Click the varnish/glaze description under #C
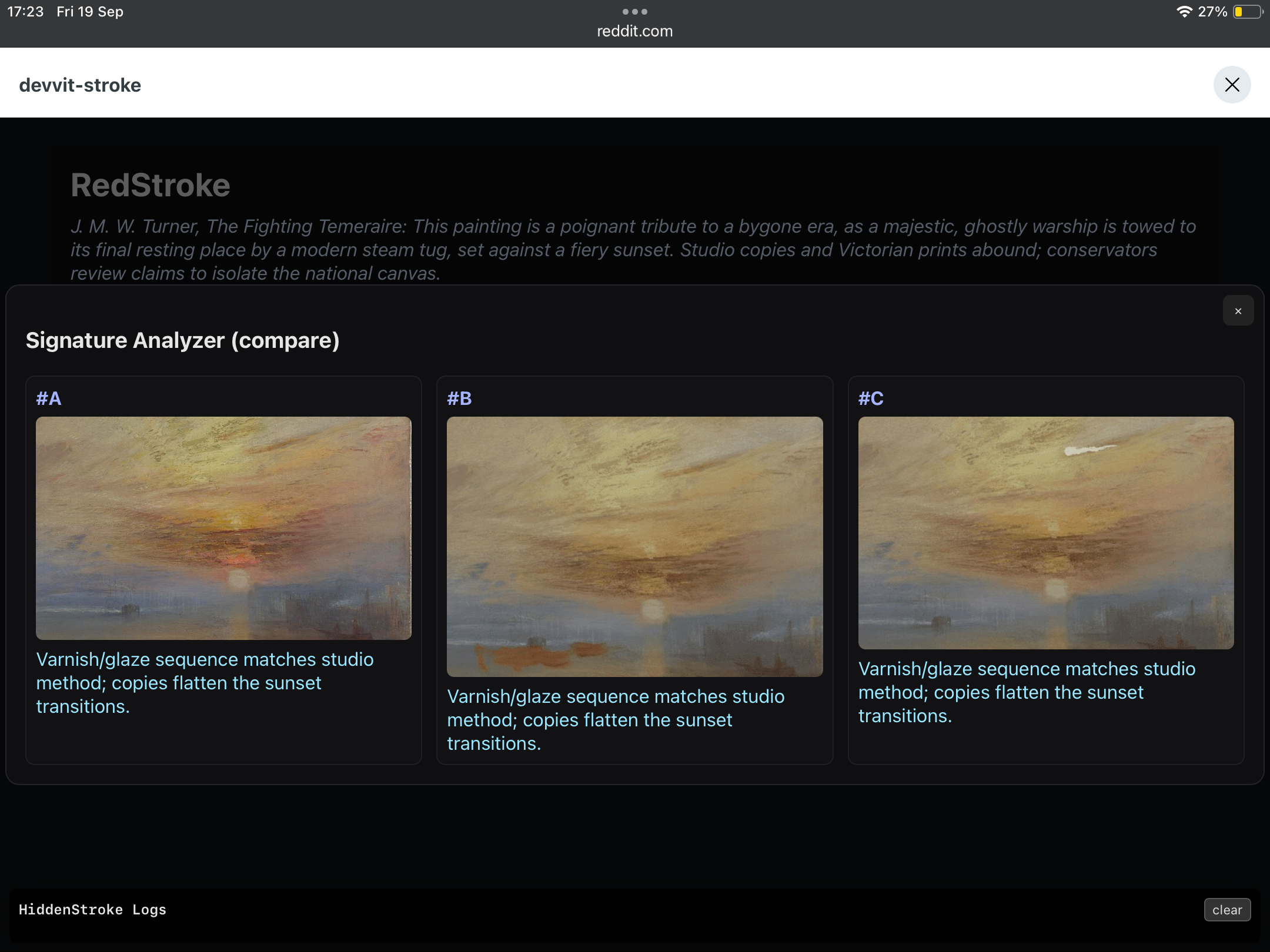 pyautogui.click(x=1027, y=692)
